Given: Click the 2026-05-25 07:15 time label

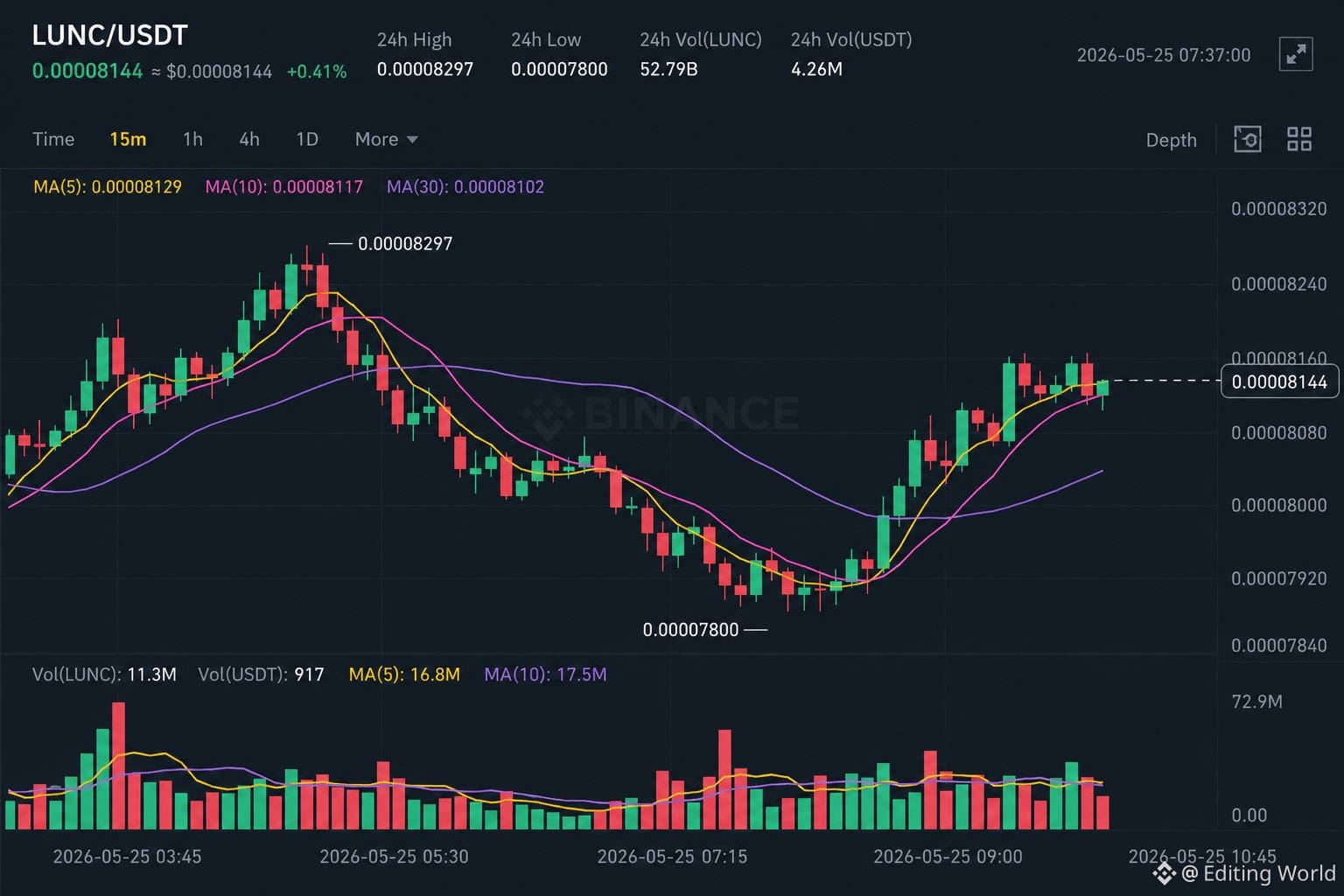Looking at the screenshot, I should click(672, 857).
